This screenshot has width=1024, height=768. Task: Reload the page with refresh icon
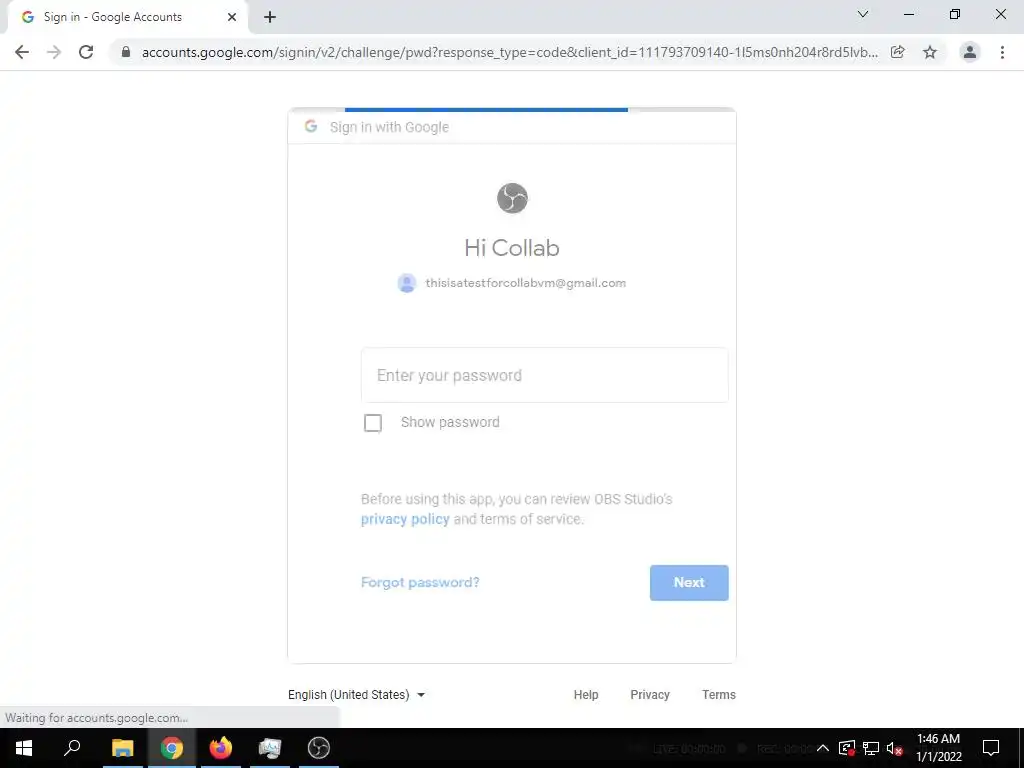pos(86,52)
